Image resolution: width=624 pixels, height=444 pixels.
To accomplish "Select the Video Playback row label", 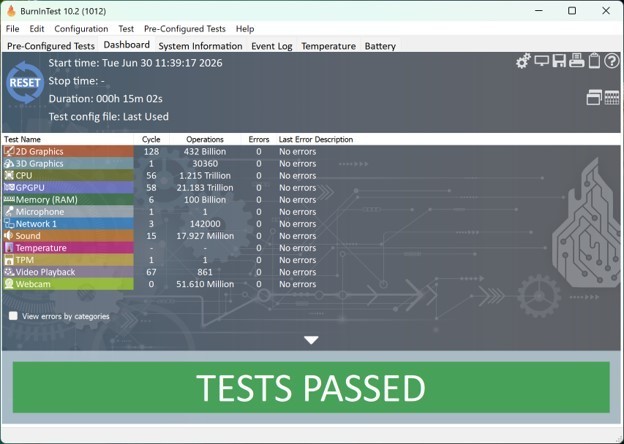I will (45, 272).
